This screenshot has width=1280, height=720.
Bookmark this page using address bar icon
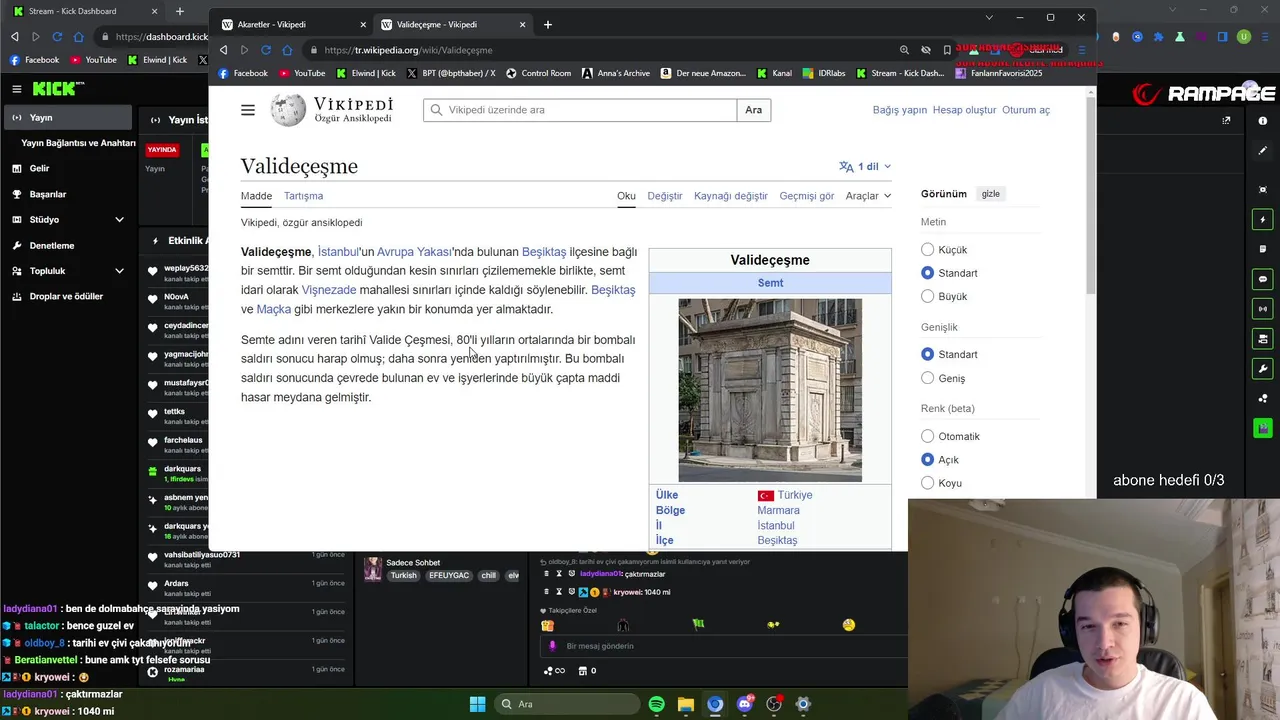947,50
